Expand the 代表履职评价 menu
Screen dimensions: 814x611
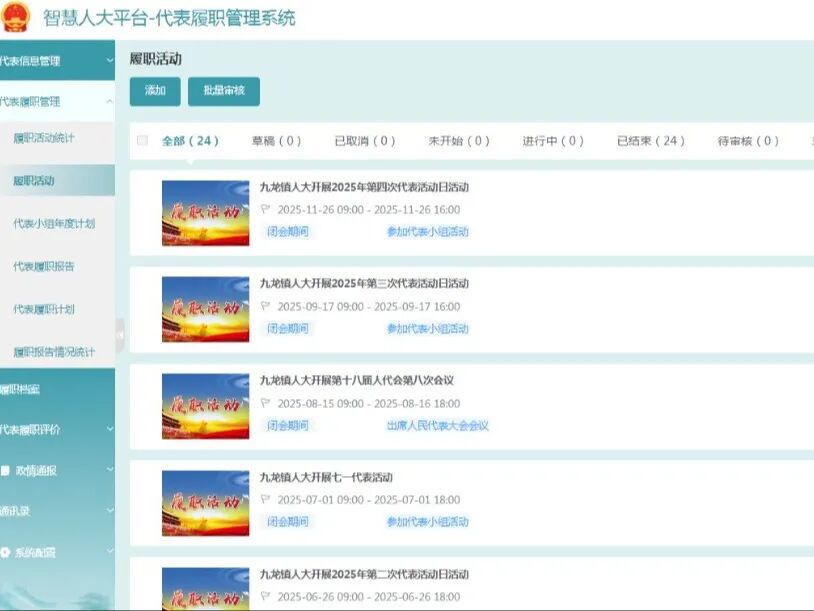109,429
